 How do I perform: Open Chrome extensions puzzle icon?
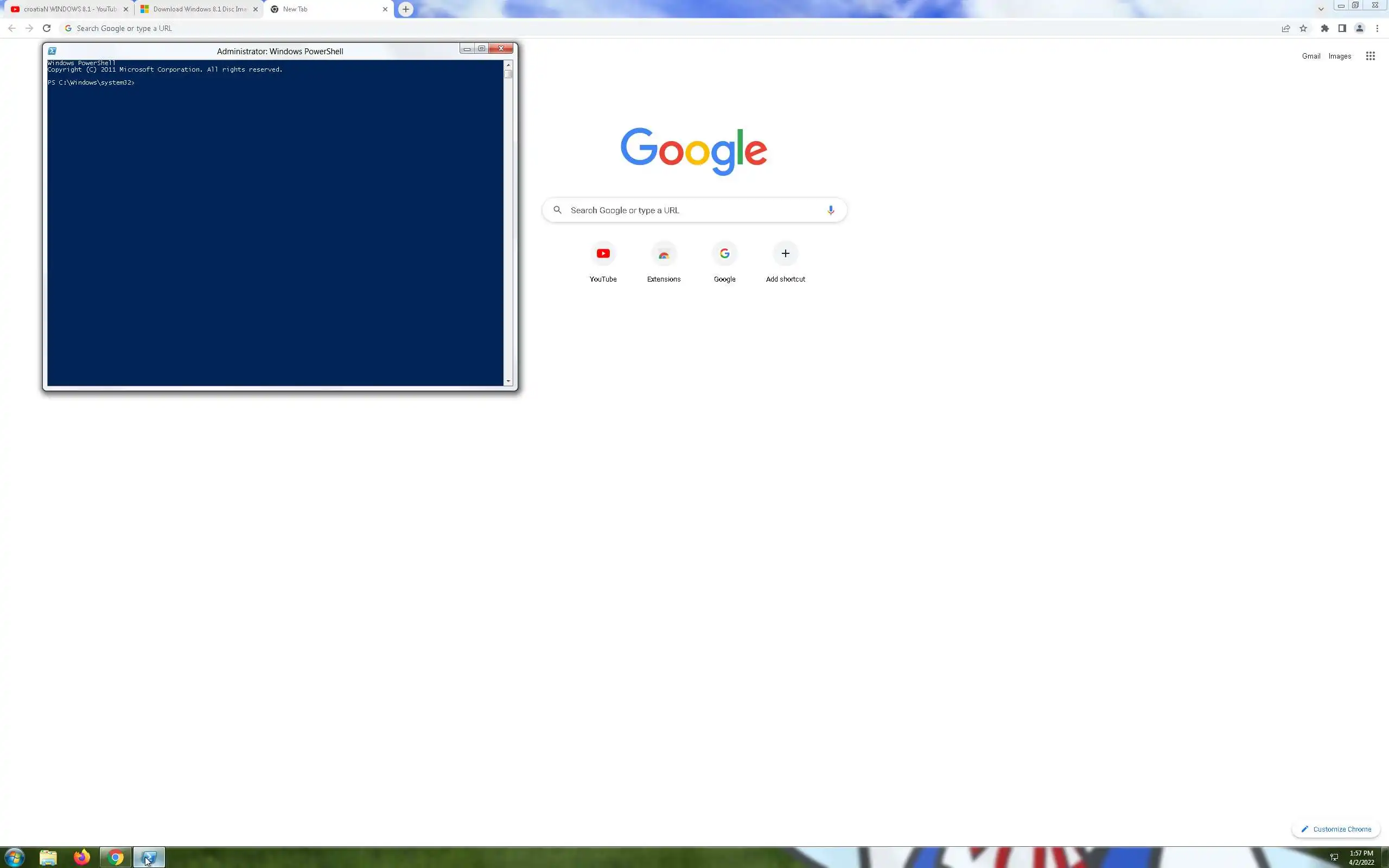tap(1324, 28)
